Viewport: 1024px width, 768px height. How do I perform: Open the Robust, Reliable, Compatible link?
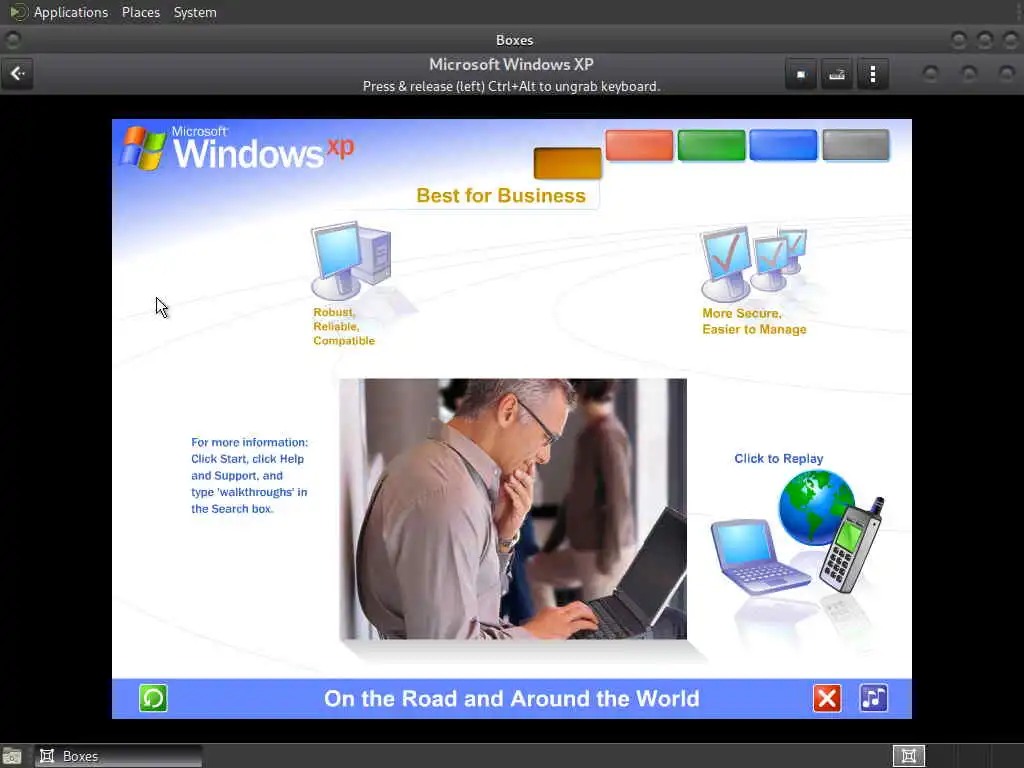click(344, 327)
